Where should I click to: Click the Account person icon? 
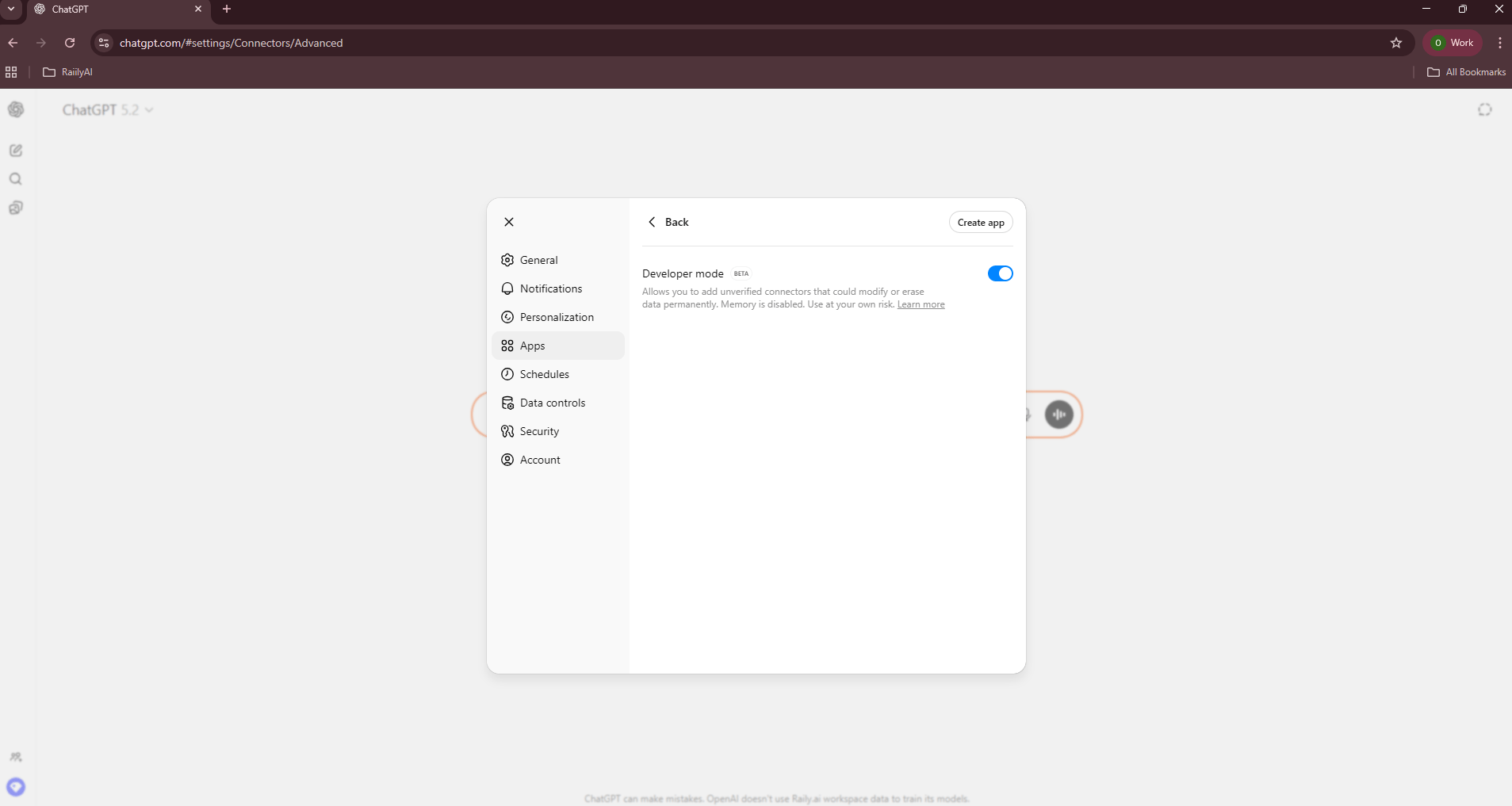(507, 460)
